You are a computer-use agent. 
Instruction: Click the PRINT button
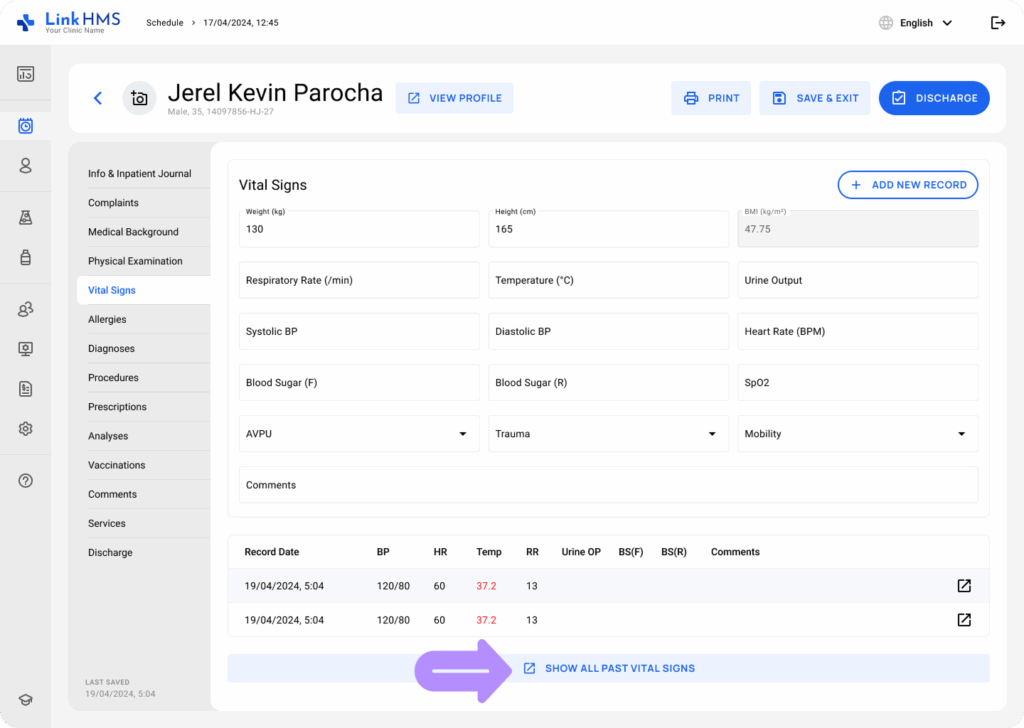711,98
